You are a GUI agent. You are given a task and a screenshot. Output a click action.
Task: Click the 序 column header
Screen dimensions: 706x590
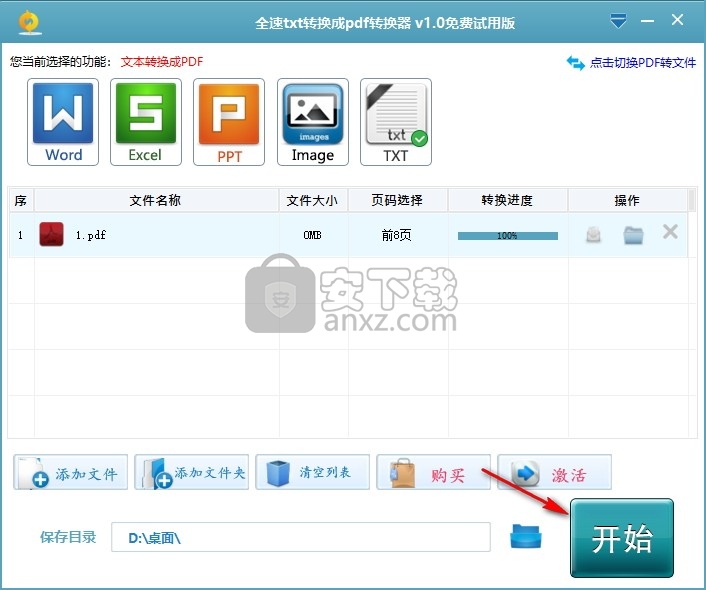click(21, 200)
